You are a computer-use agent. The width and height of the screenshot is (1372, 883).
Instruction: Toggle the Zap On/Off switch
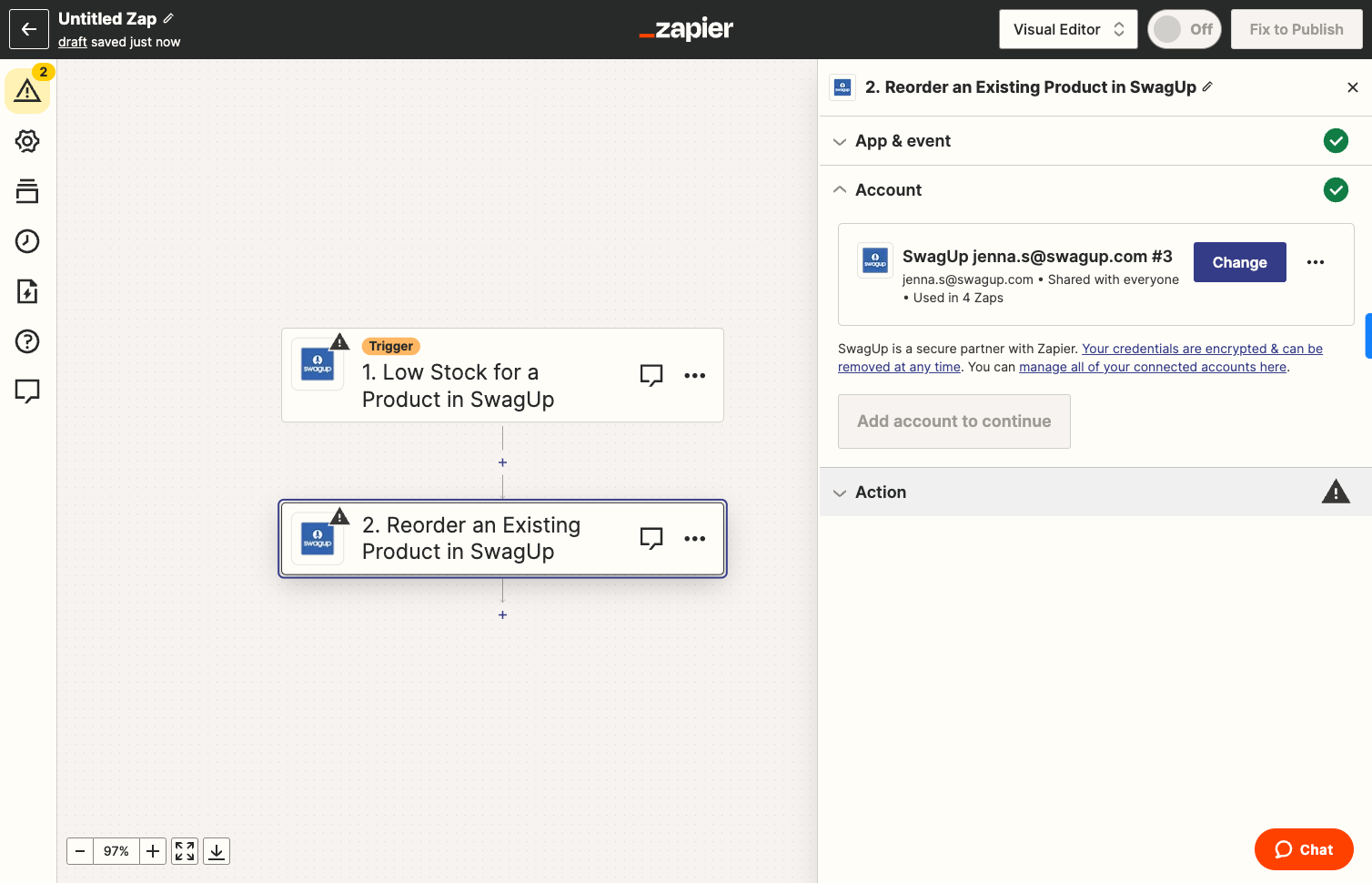point(1185,29)
